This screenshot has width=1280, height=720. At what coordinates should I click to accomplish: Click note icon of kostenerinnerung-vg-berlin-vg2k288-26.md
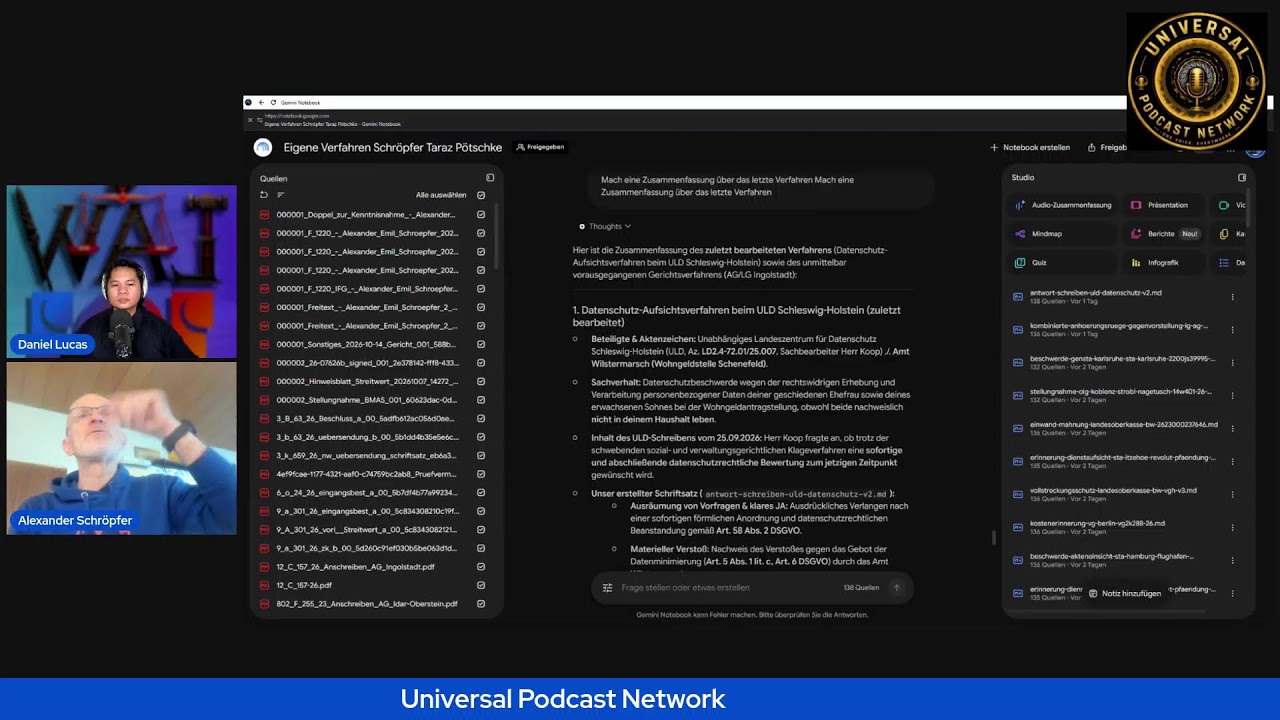1018,527
